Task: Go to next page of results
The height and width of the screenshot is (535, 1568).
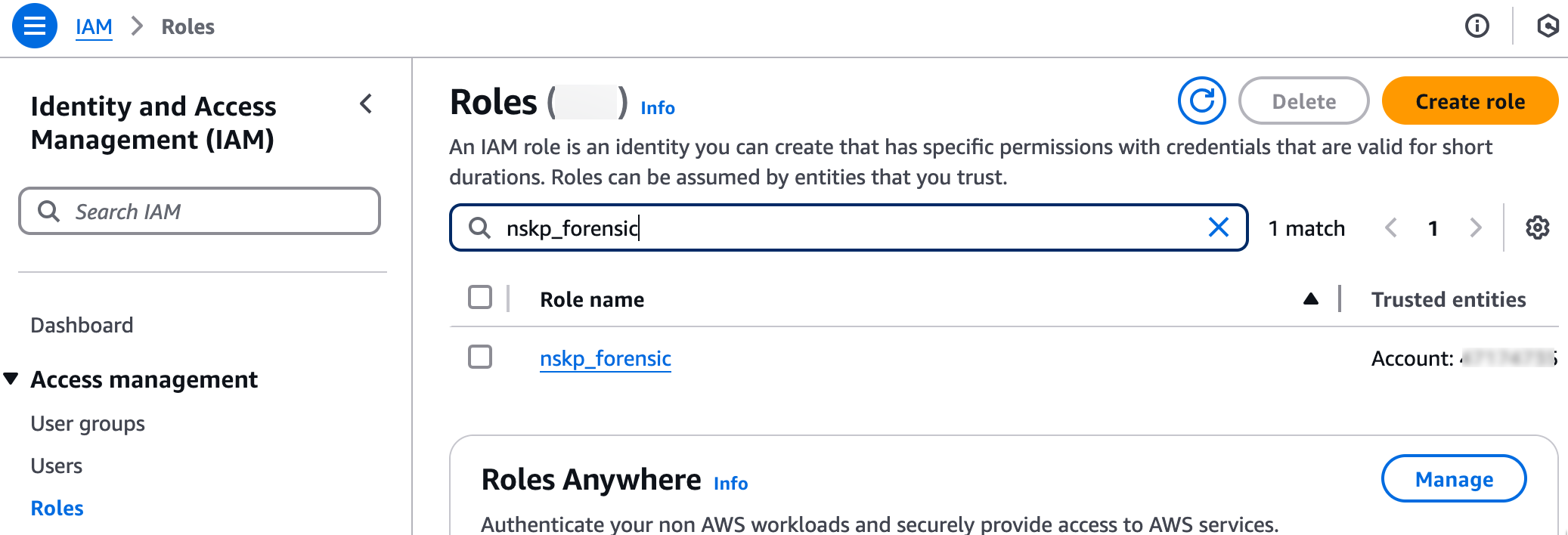Action: [x=1475, y=227]
